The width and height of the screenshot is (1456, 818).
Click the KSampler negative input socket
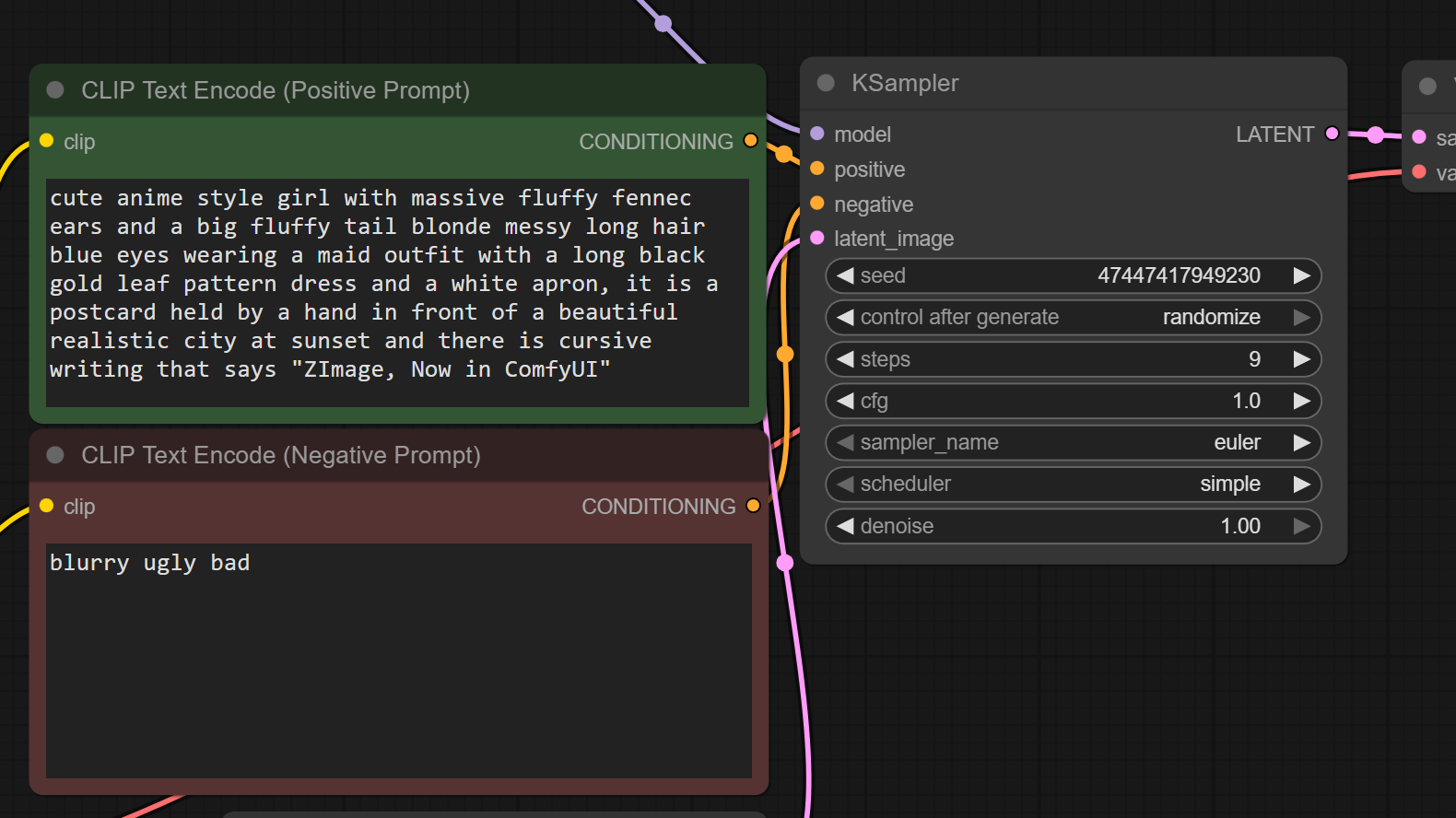coord(817,204)
